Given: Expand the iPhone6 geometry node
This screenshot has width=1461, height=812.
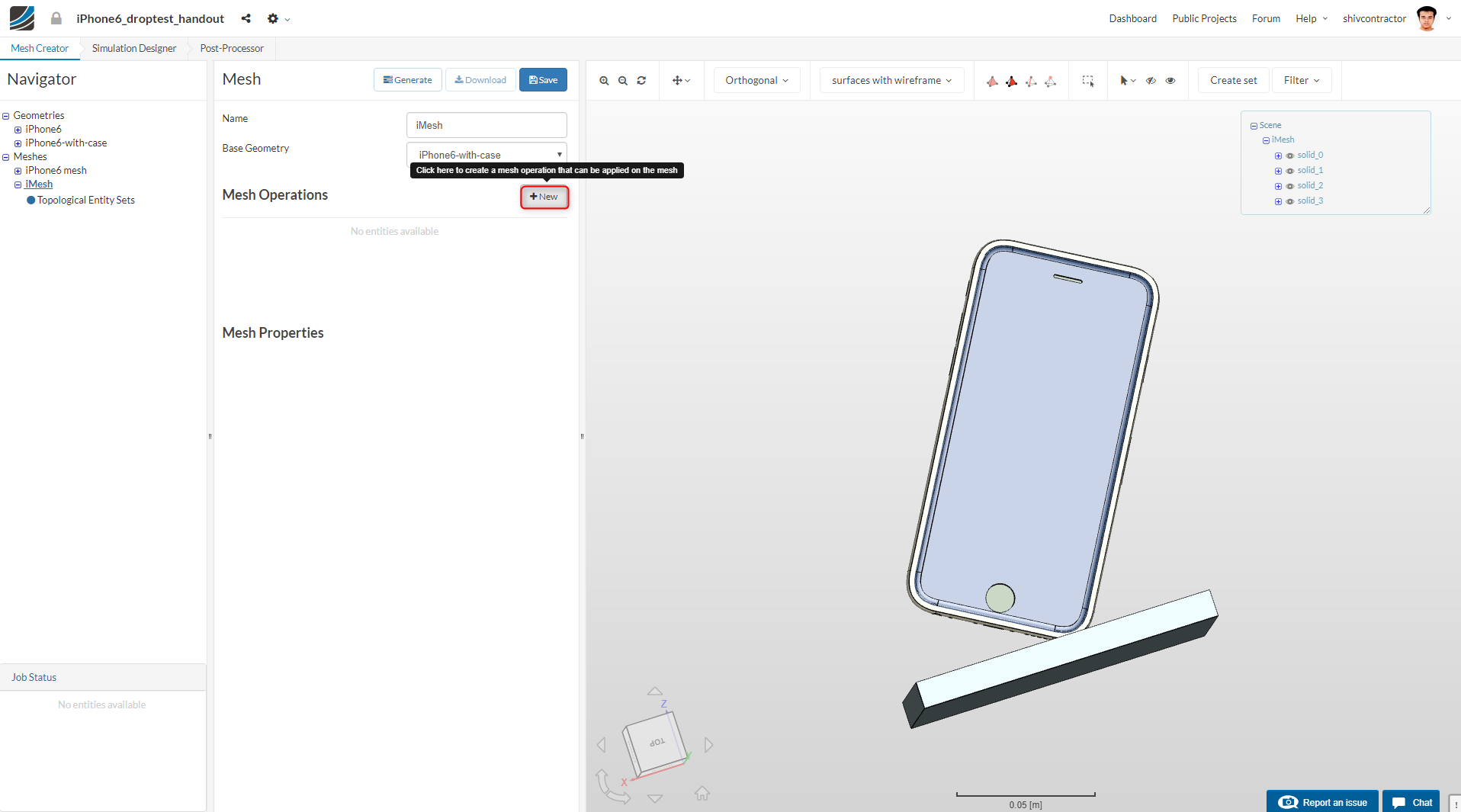Looking at the screenshot, I should click(18, 130).
